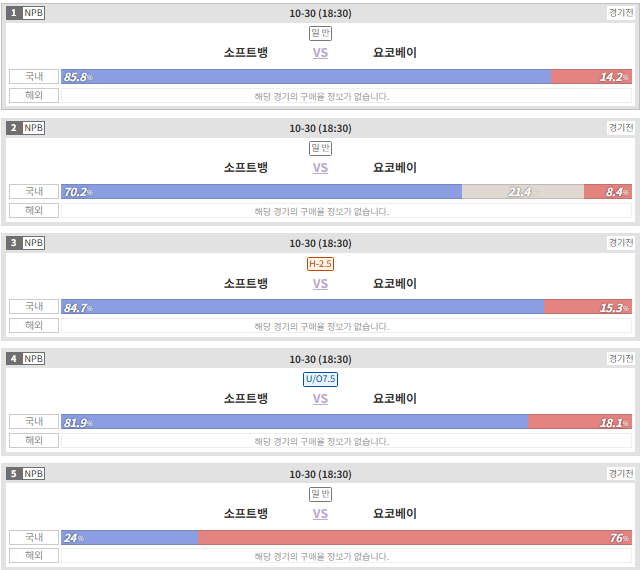Viewport: 643px width, 570px height.
Task: Click the NPB league tag of match 1
Action: click(33, 13)
